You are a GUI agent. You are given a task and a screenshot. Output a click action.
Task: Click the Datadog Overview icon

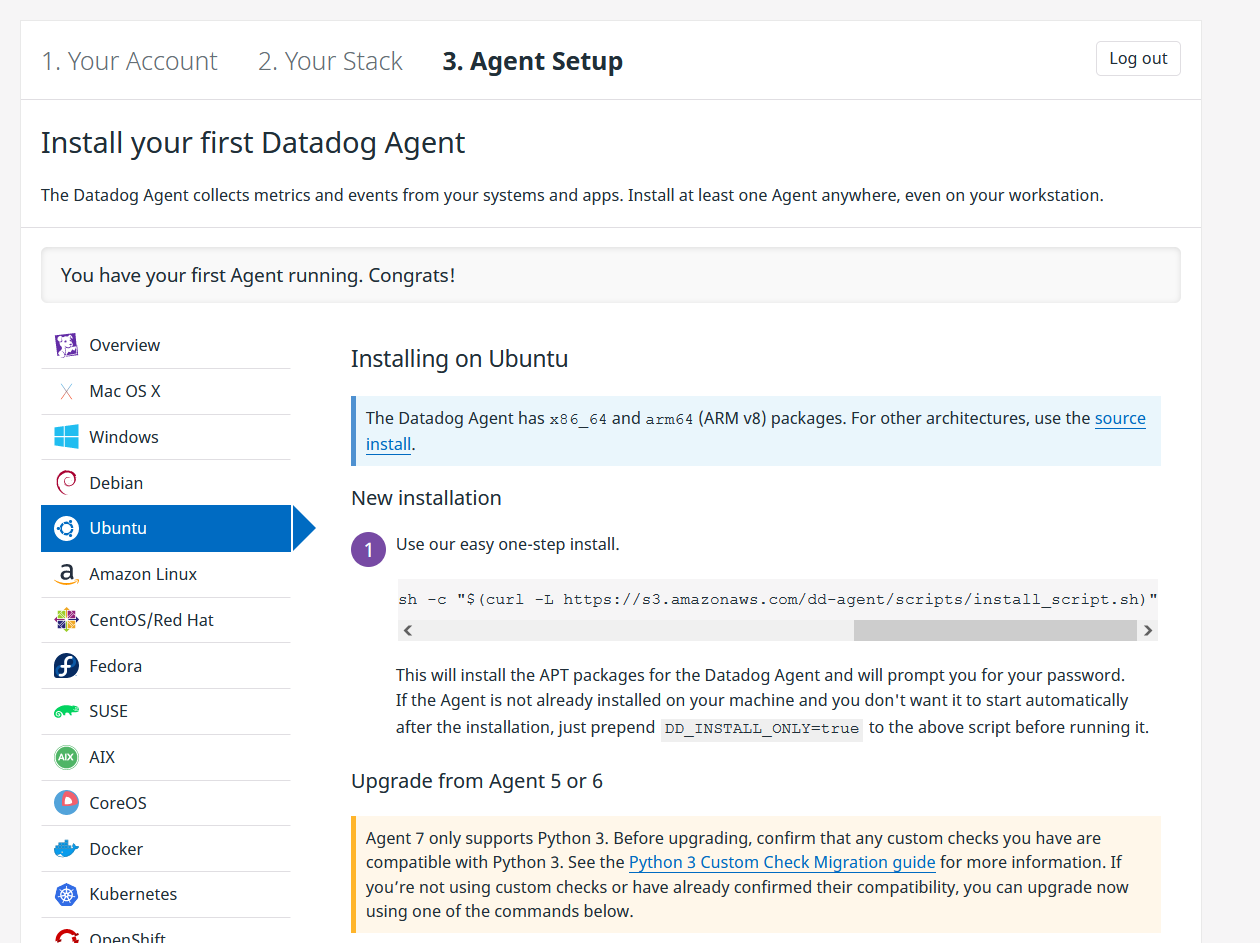tap(66, 346)
